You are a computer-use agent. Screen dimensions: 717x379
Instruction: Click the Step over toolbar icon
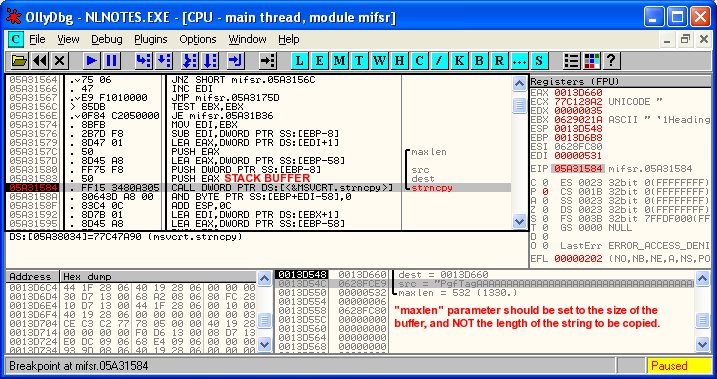pos(164,60)
